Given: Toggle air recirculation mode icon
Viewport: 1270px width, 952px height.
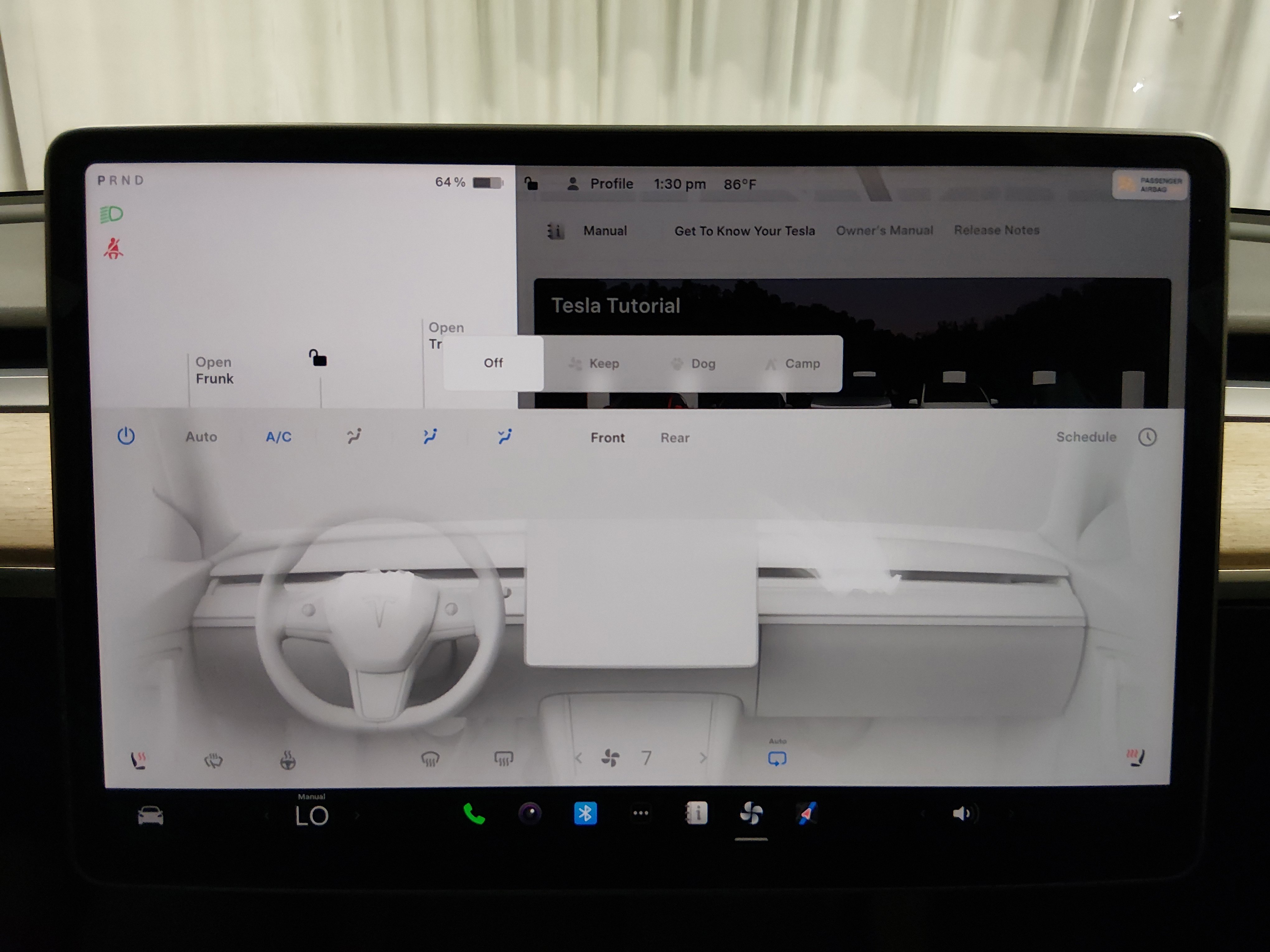Looking at the screenshot, I should (x=777, y=758).
